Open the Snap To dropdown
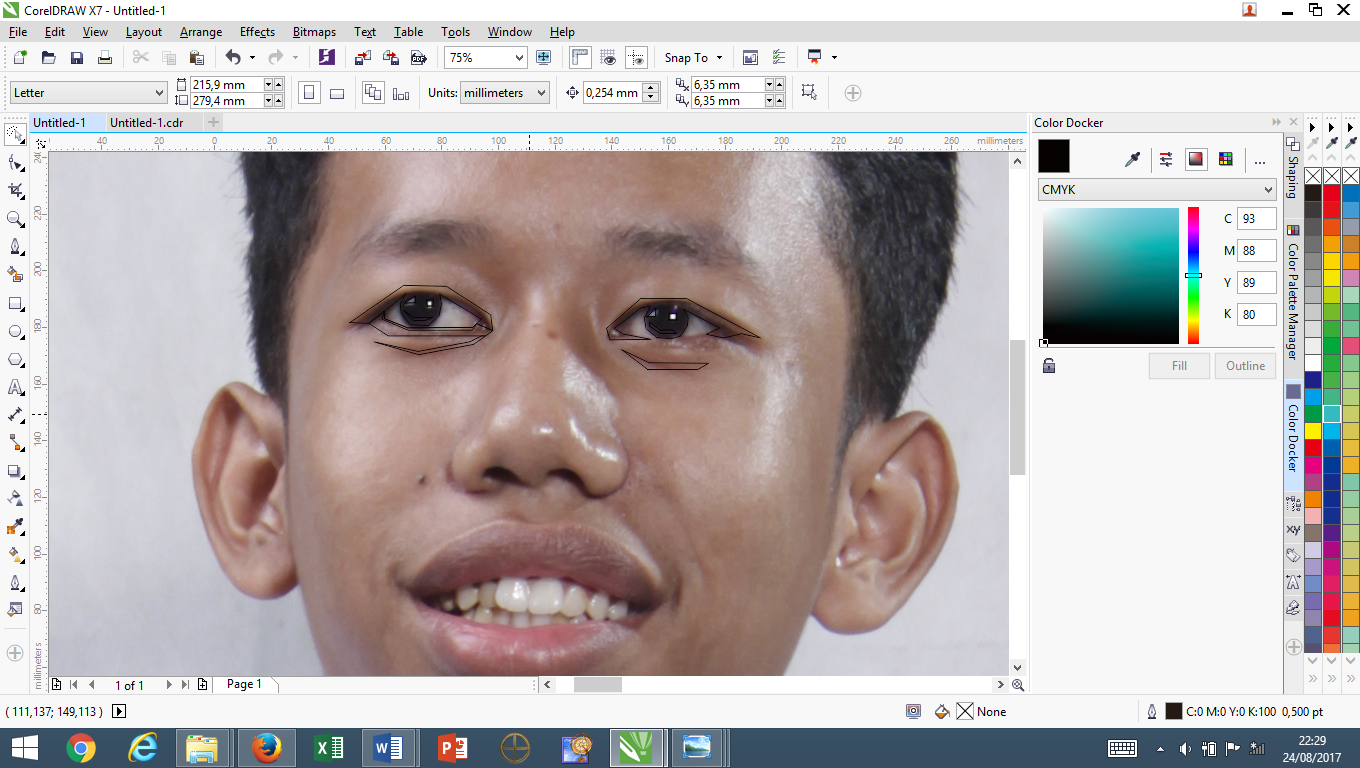Screen dimensions: 1360x768 [693, 57]
